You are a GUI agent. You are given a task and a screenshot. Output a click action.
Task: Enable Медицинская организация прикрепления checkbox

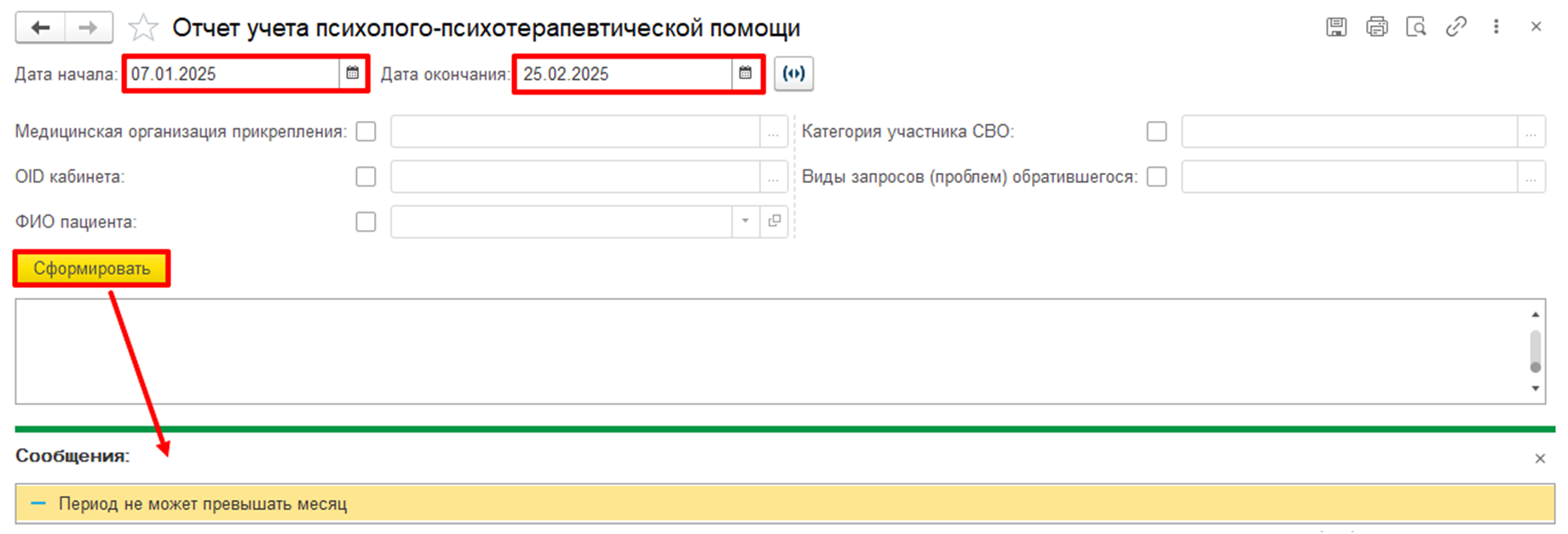(366, 132)
